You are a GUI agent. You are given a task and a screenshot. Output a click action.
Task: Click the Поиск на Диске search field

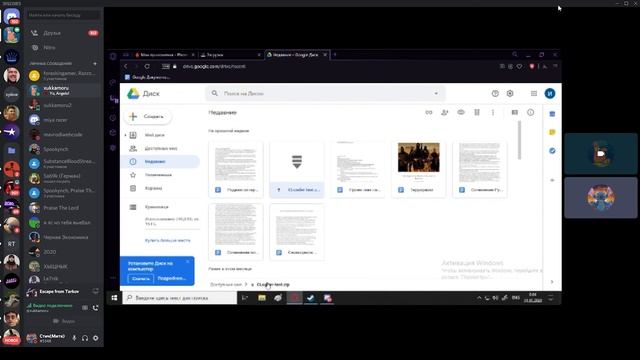[325, 93]
